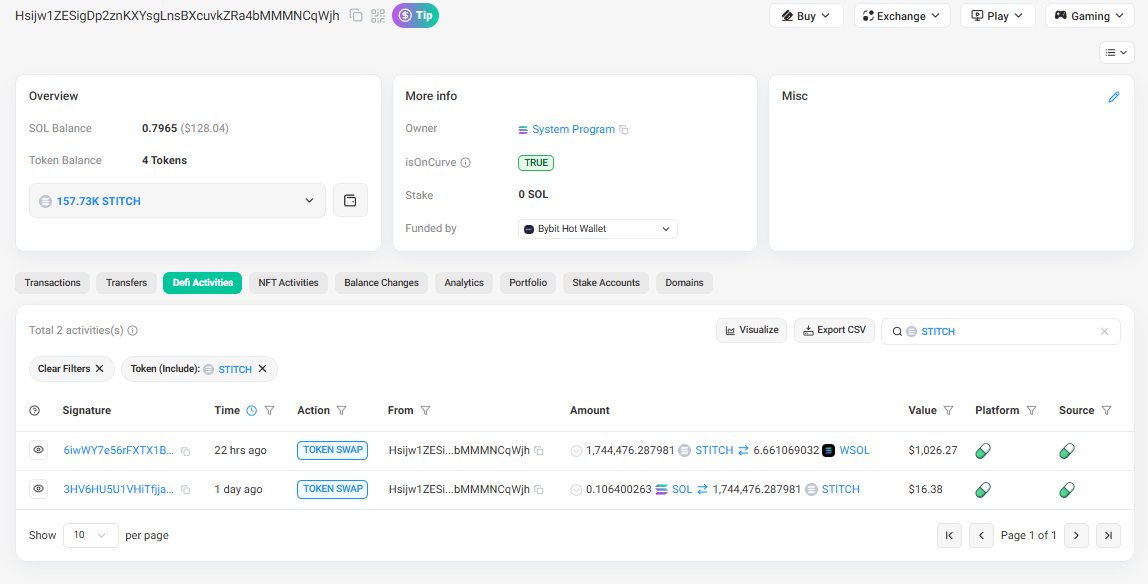Viewport: 1148px width, 584px height.
Task: Open the WSOL token link
Action: [854, 451]
